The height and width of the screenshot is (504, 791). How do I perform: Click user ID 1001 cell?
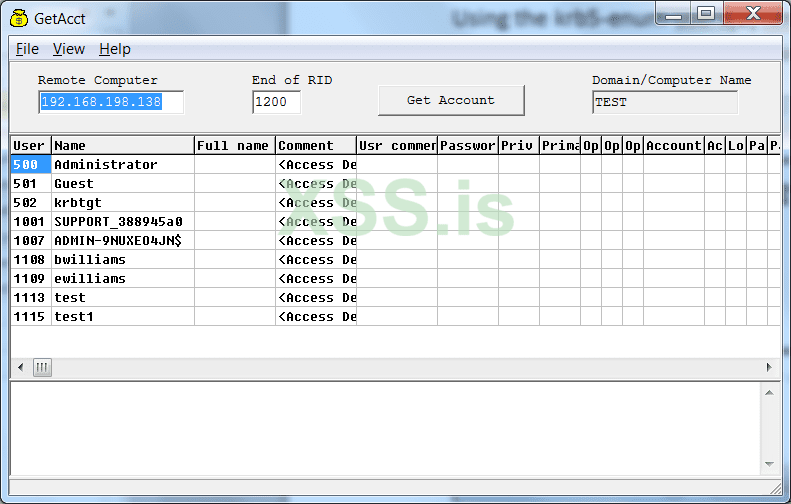(31, 221)
